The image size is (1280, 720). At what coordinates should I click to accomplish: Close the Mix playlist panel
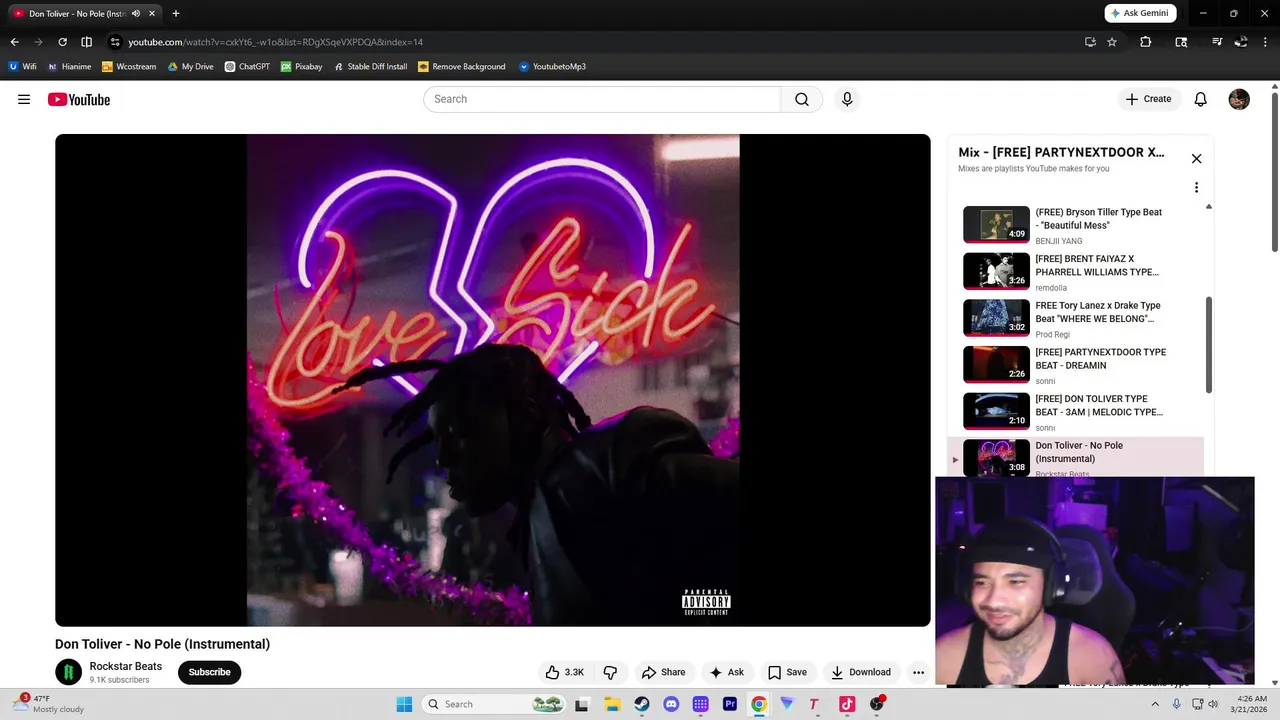tap(1196, 158)
